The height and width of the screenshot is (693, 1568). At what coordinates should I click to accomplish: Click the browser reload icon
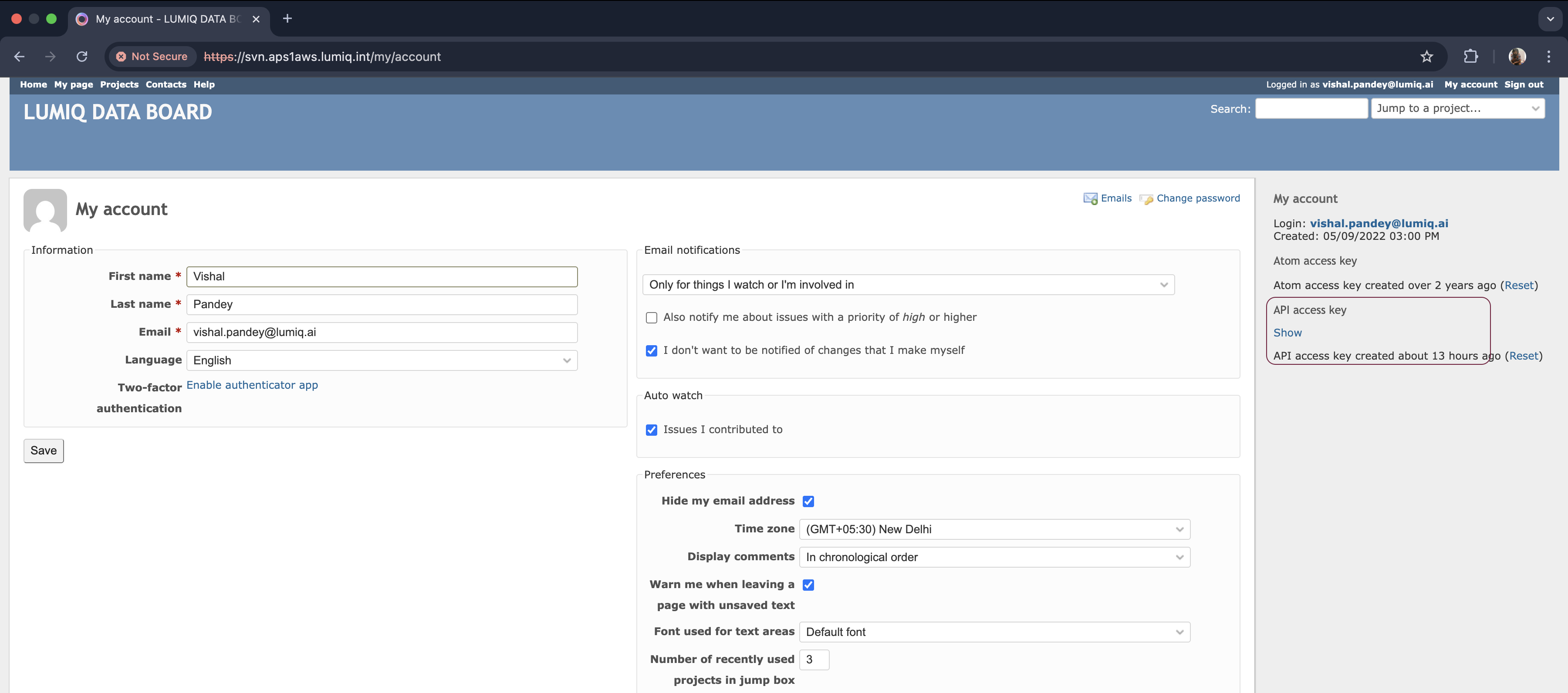point(82,57)
